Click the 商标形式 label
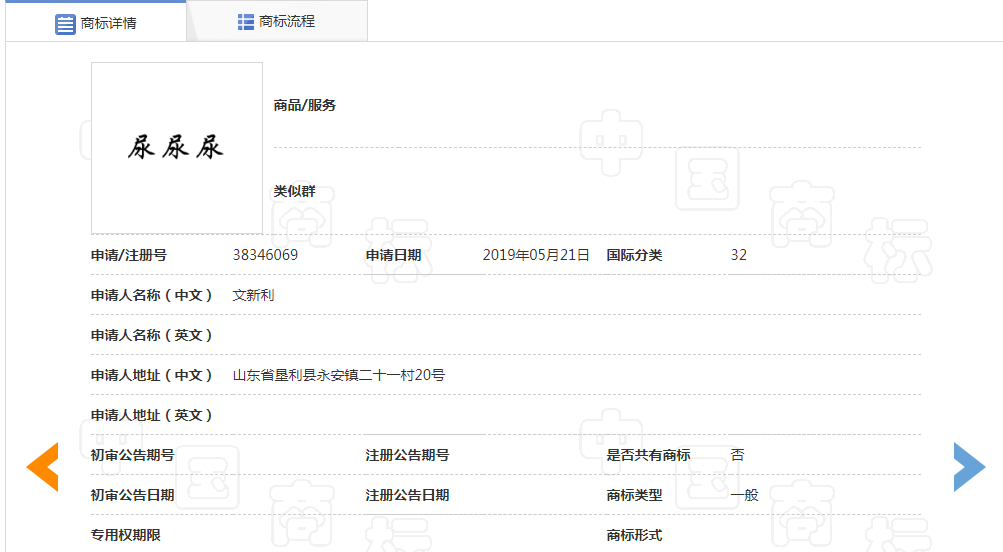This screenshot has height=552, width=1003. pyautogui.click(x=634, y=535)
